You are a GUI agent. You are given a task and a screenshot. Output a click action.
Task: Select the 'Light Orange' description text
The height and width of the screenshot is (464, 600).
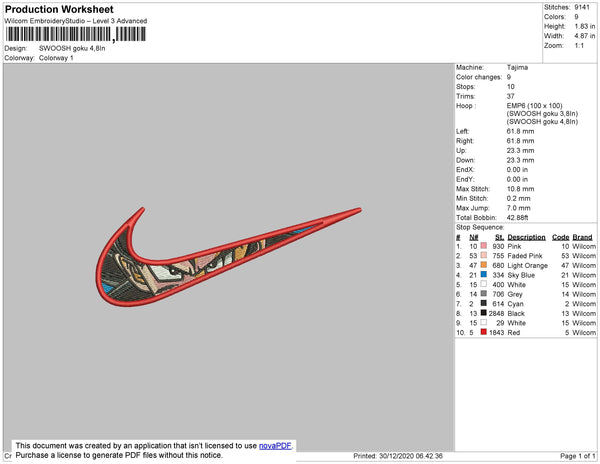(527, 265)
